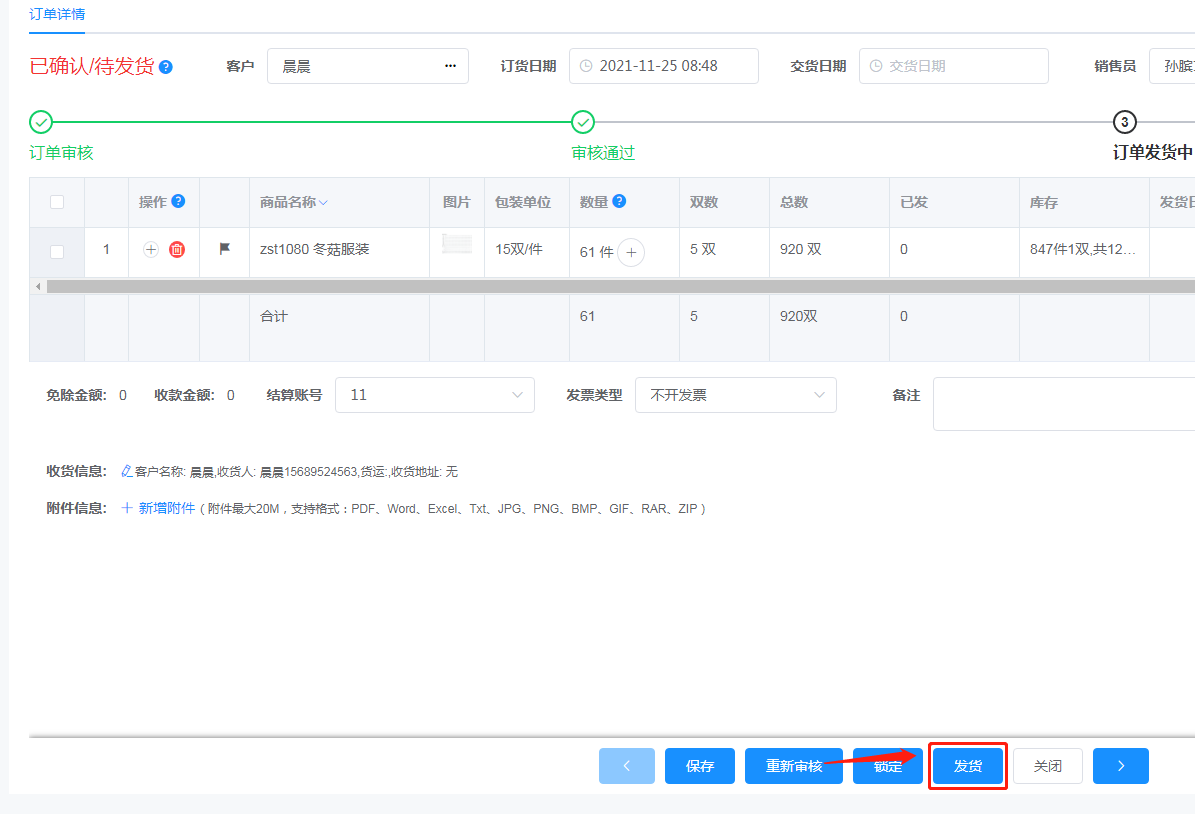The width and height of the screenshot is (1195, 814).
Task: Sort by the 商品名称 column chevron
Action: pyautogui.click(x=323, y=203)
